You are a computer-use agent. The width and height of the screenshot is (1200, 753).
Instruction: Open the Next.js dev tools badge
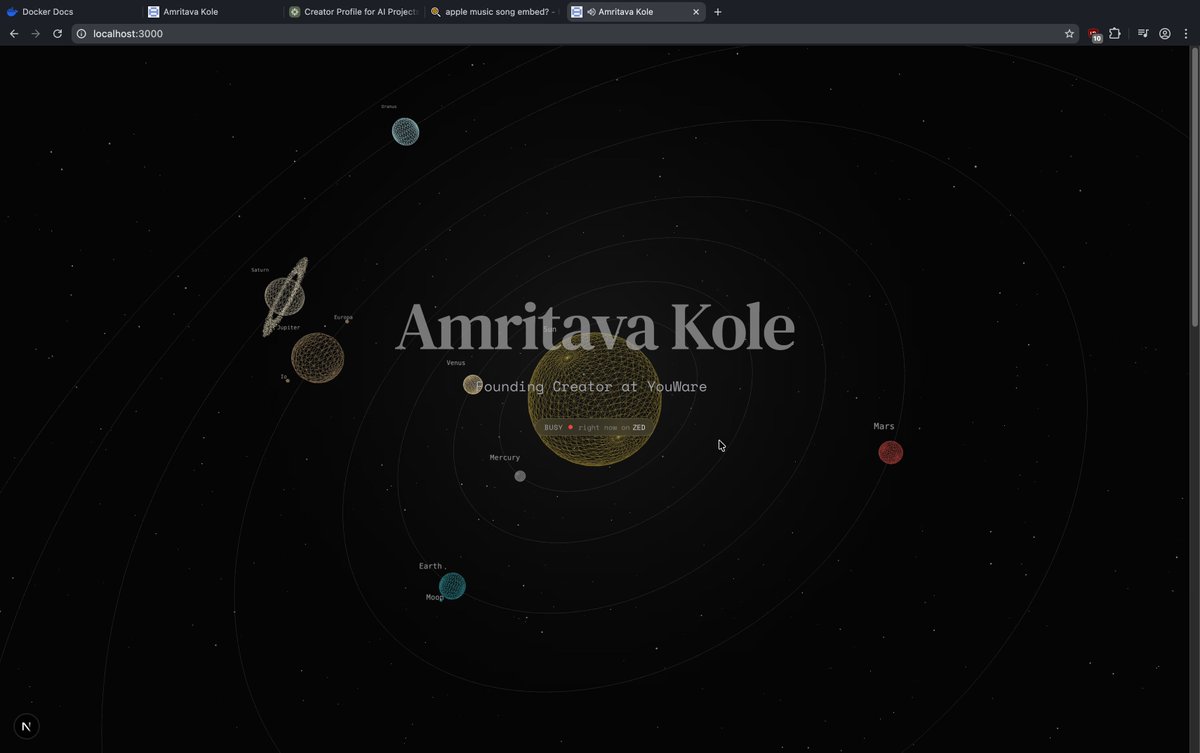(26, 726)
